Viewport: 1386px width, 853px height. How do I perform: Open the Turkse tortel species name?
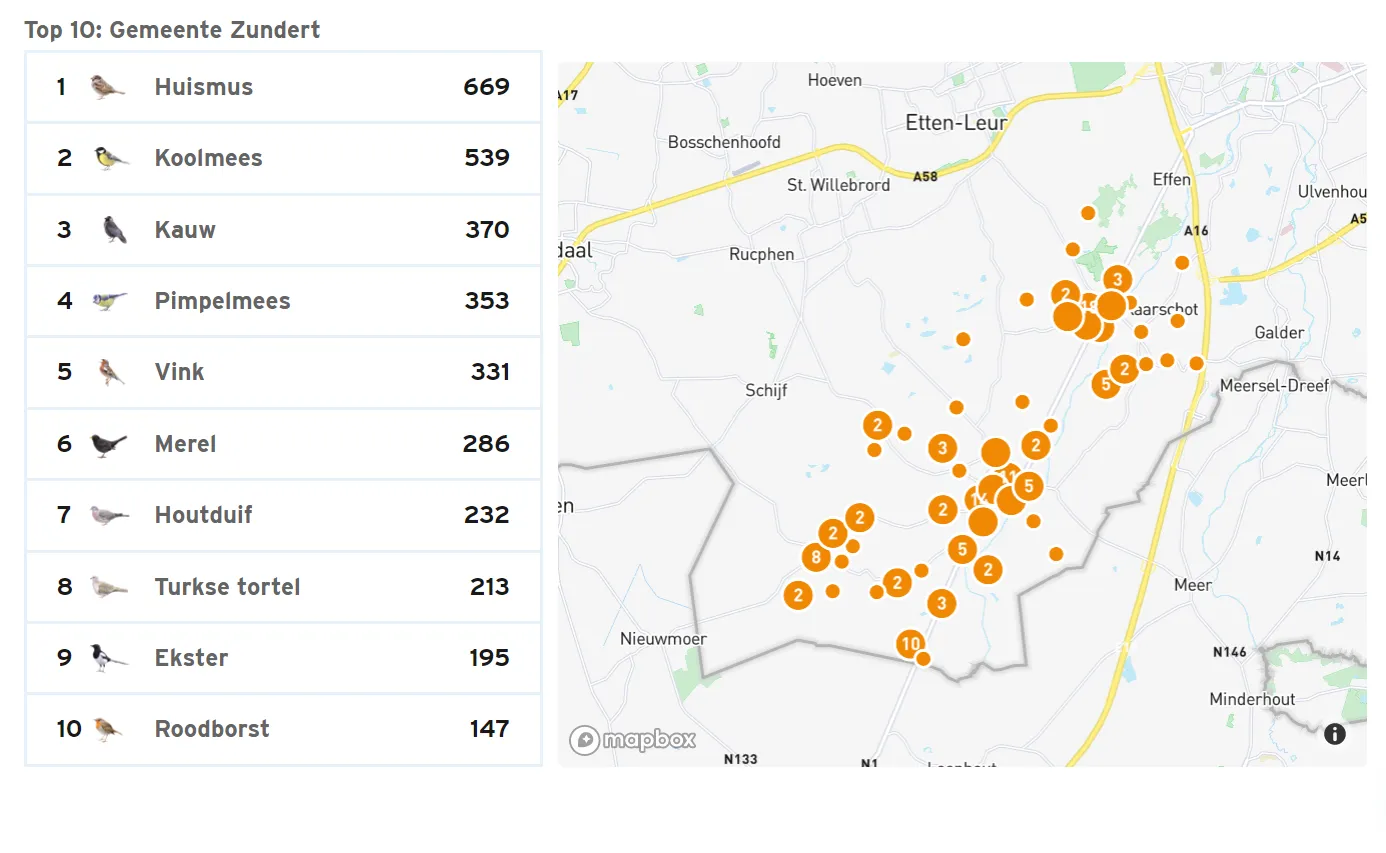227,587
